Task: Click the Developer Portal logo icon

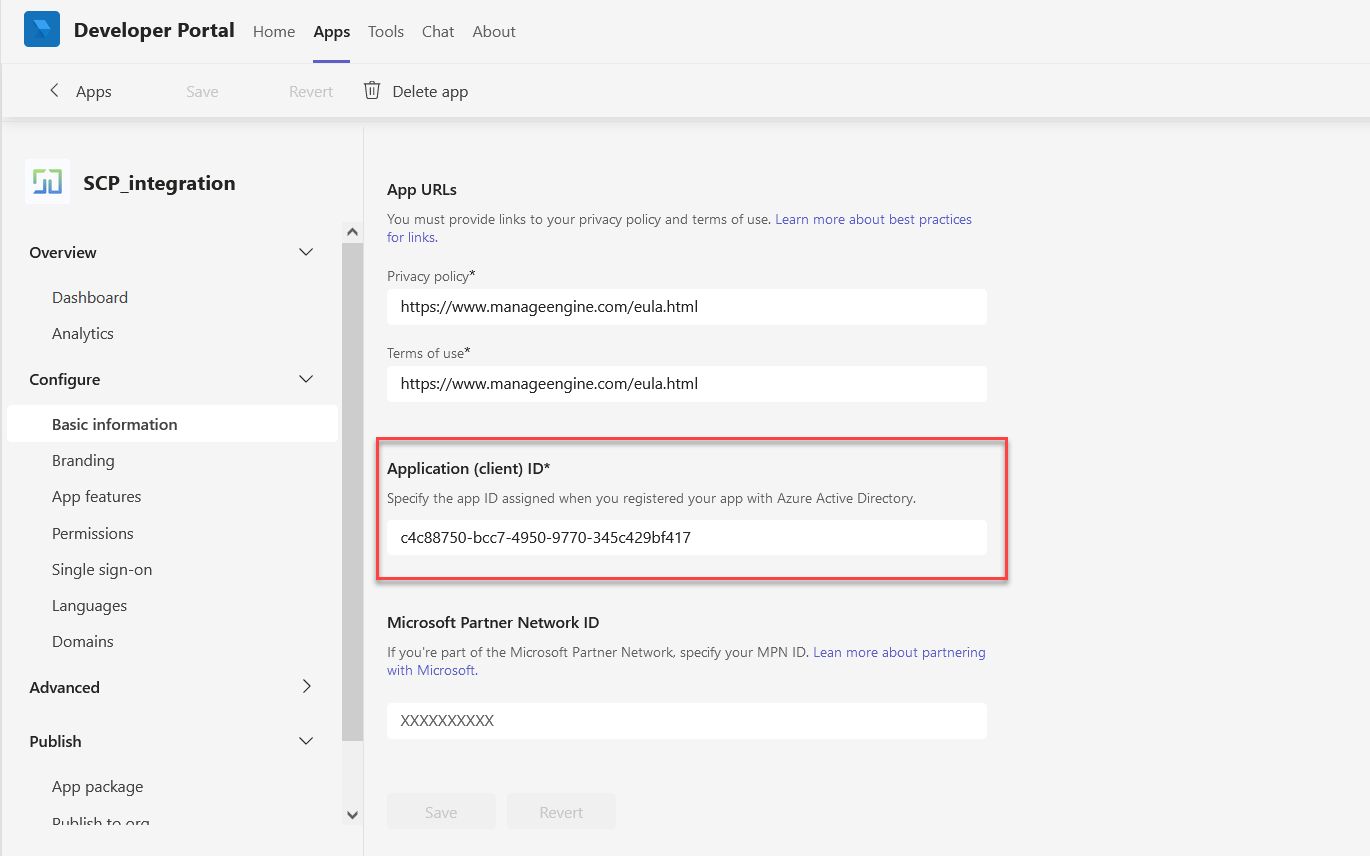Action: (42, 30)
